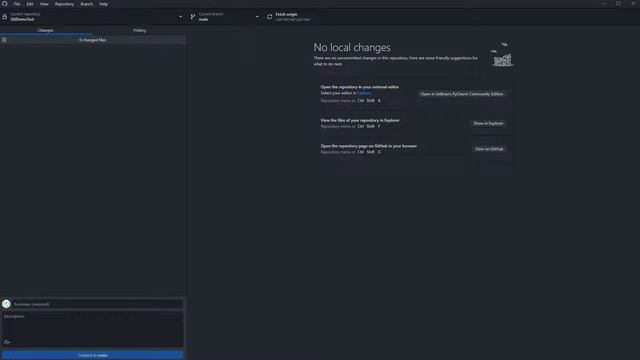This screenshot has height=360, width=640.
Task: Click the Show in Explorer button
Action: [488, 123]
